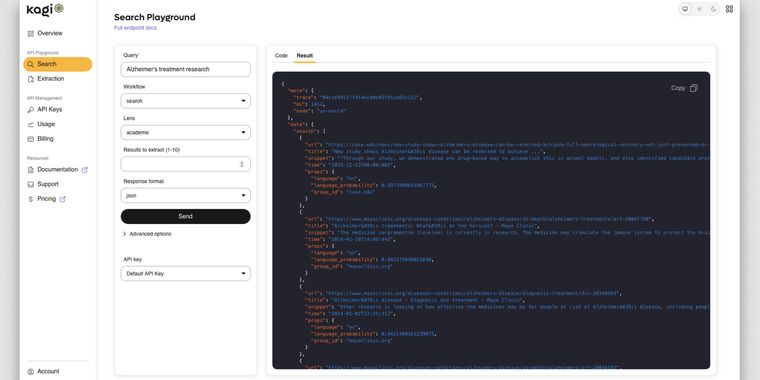
Task: Open the Lens dropdown showing academic
Action: click(186, 132)
